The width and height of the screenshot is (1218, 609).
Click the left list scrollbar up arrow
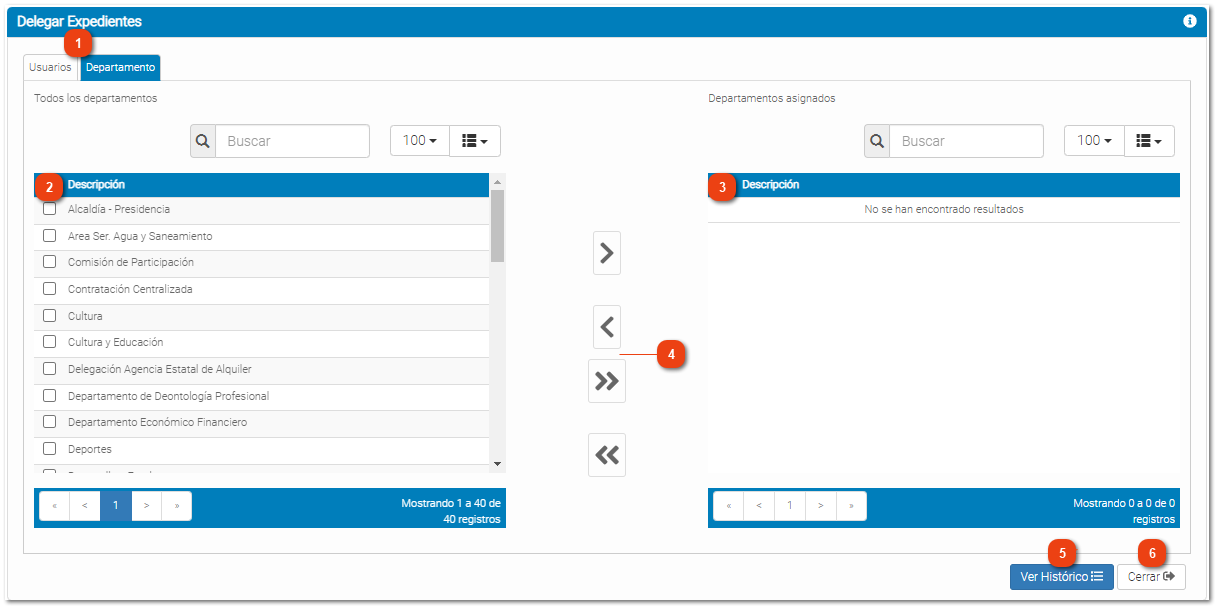coord(497,182)
